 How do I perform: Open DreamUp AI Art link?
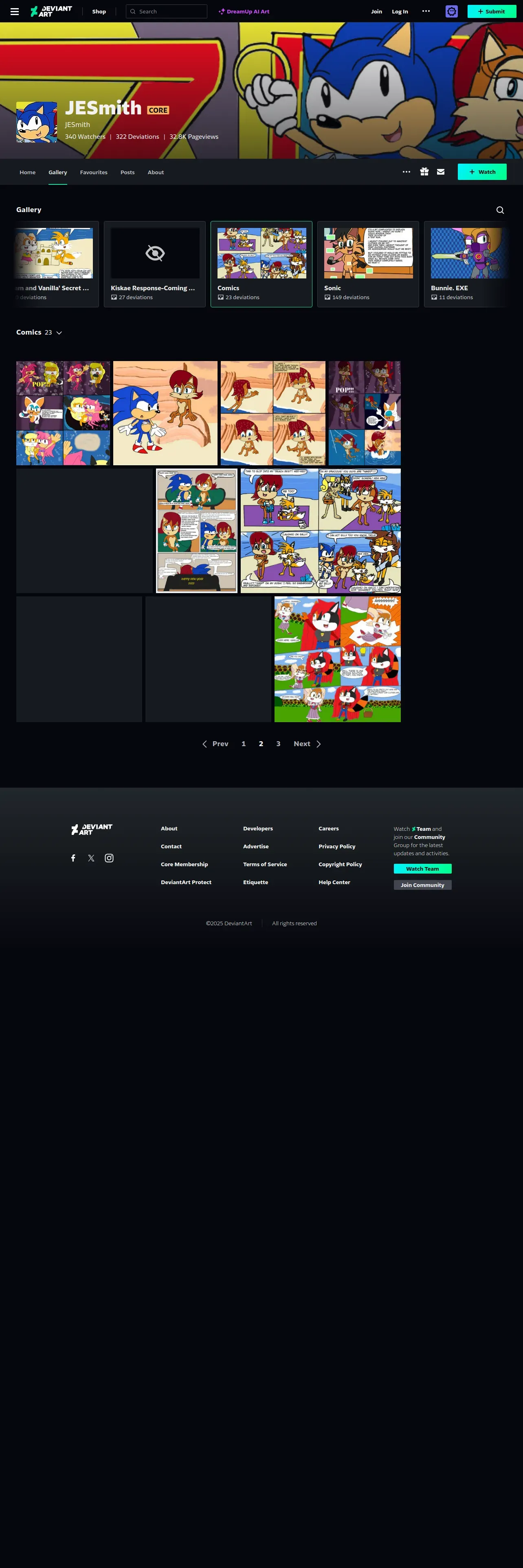tap(244, 11)
